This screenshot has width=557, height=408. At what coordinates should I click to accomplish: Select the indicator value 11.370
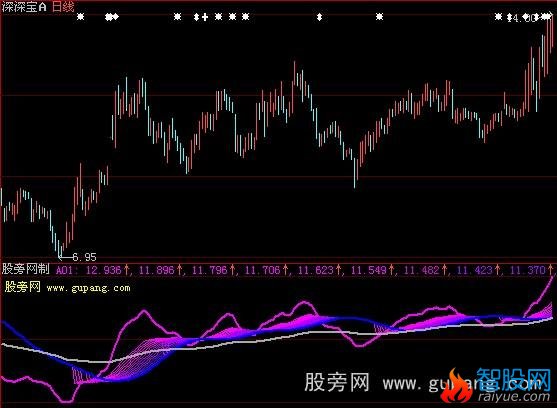[528, 270]
